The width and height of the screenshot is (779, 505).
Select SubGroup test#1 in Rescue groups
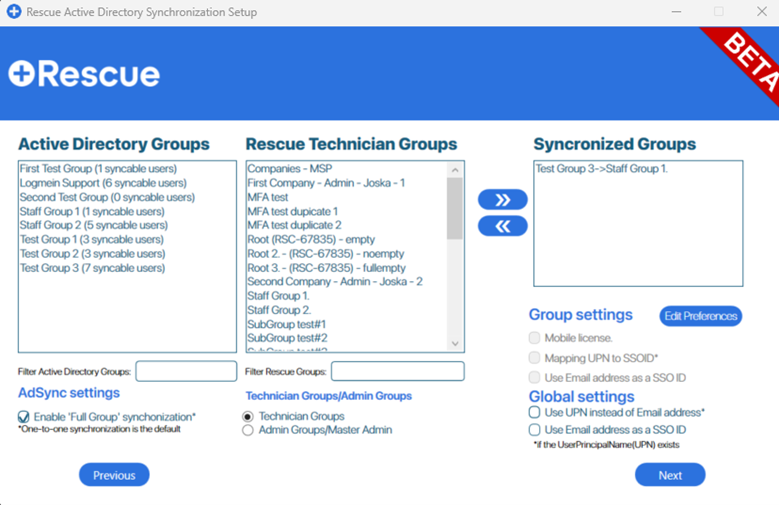tap(287, 324)
